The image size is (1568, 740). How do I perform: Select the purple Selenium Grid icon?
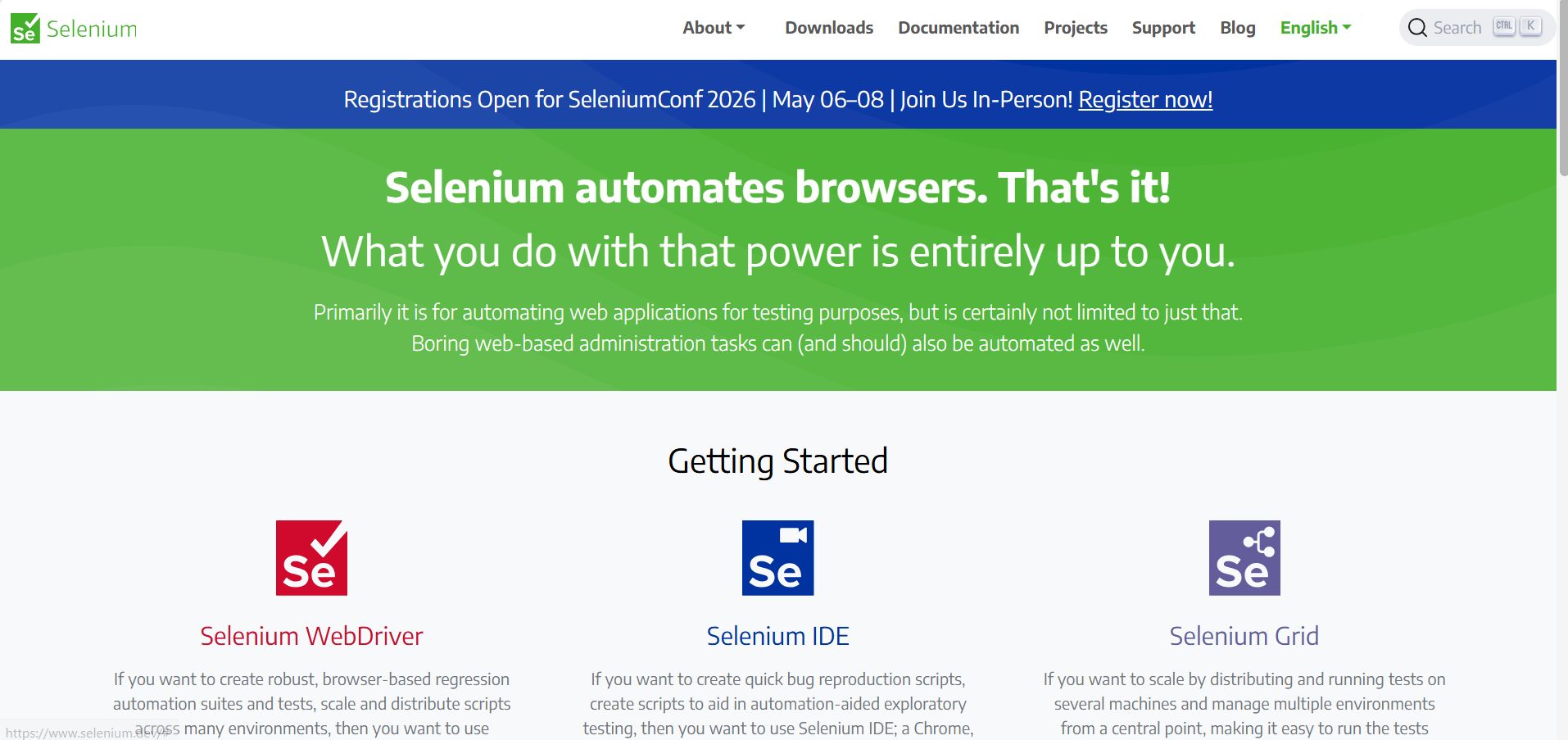(x=1244, y=557)
